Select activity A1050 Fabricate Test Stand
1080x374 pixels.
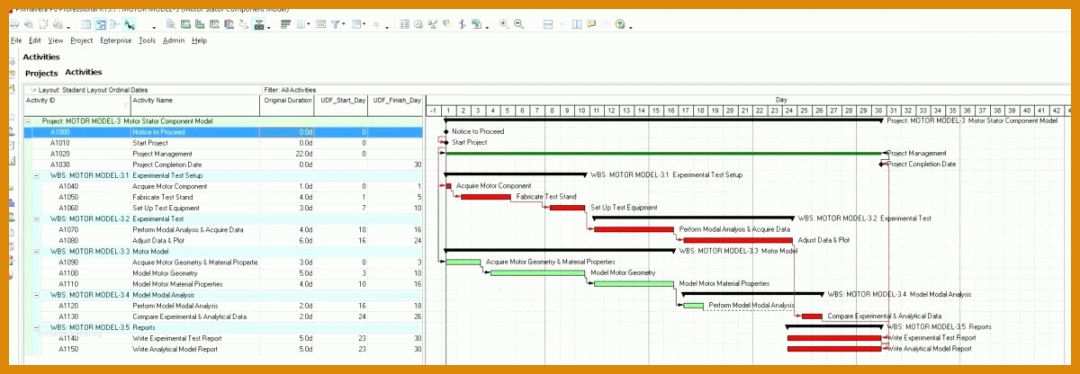pos(223,198)
